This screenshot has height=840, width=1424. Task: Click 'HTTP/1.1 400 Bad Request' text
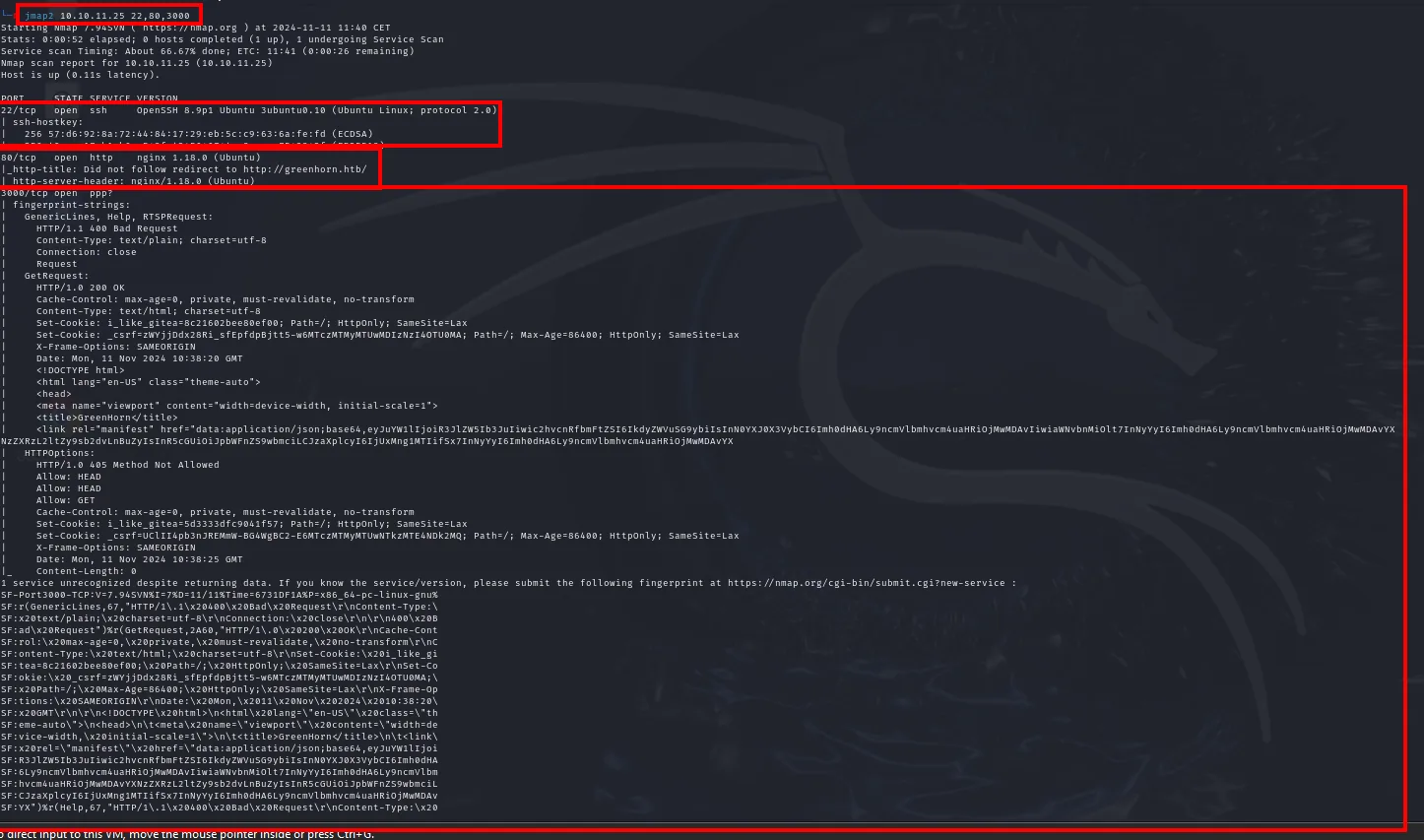pos(107,228)
